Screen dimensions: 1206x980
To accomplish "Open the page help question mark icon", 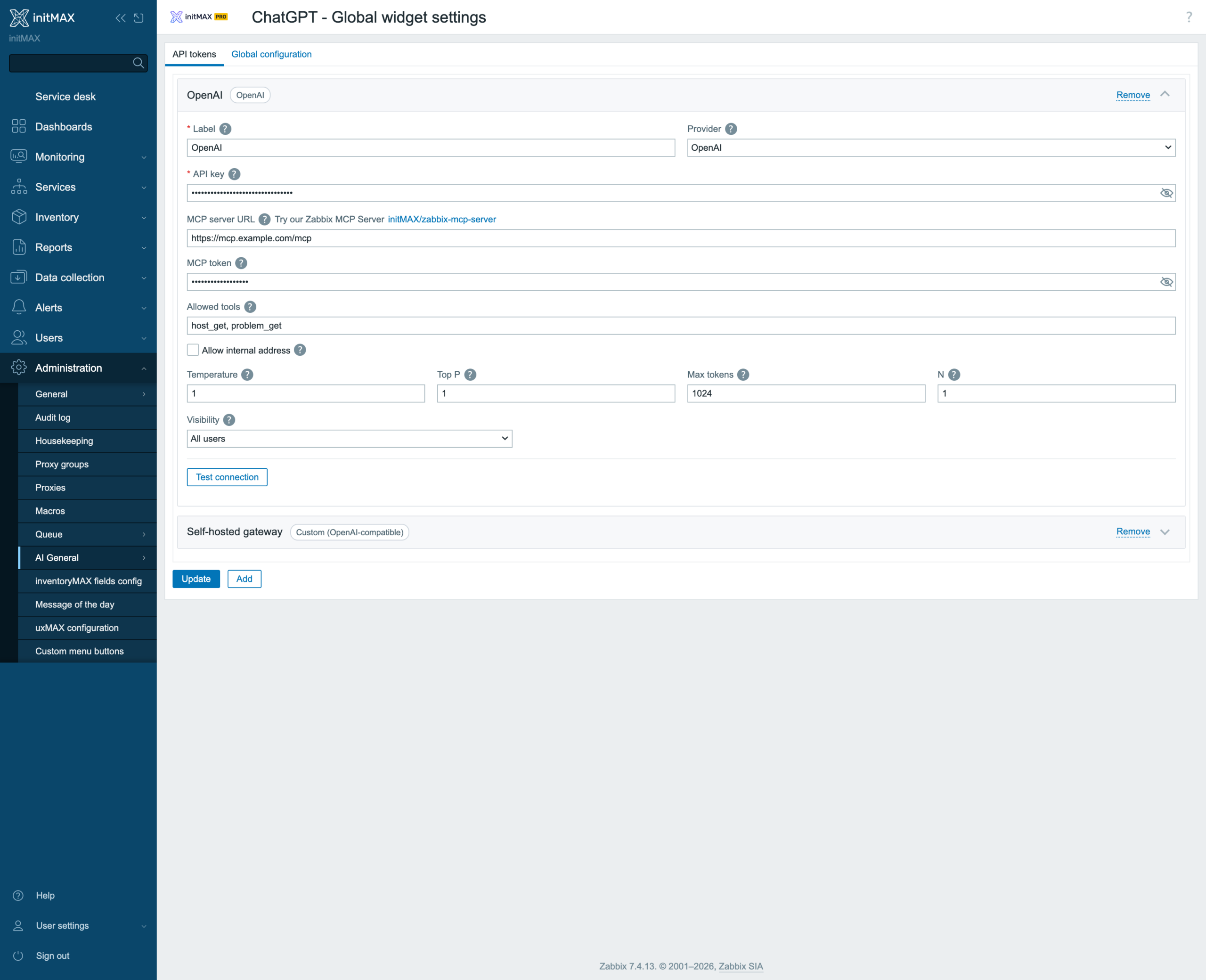I will (1189, 17).
